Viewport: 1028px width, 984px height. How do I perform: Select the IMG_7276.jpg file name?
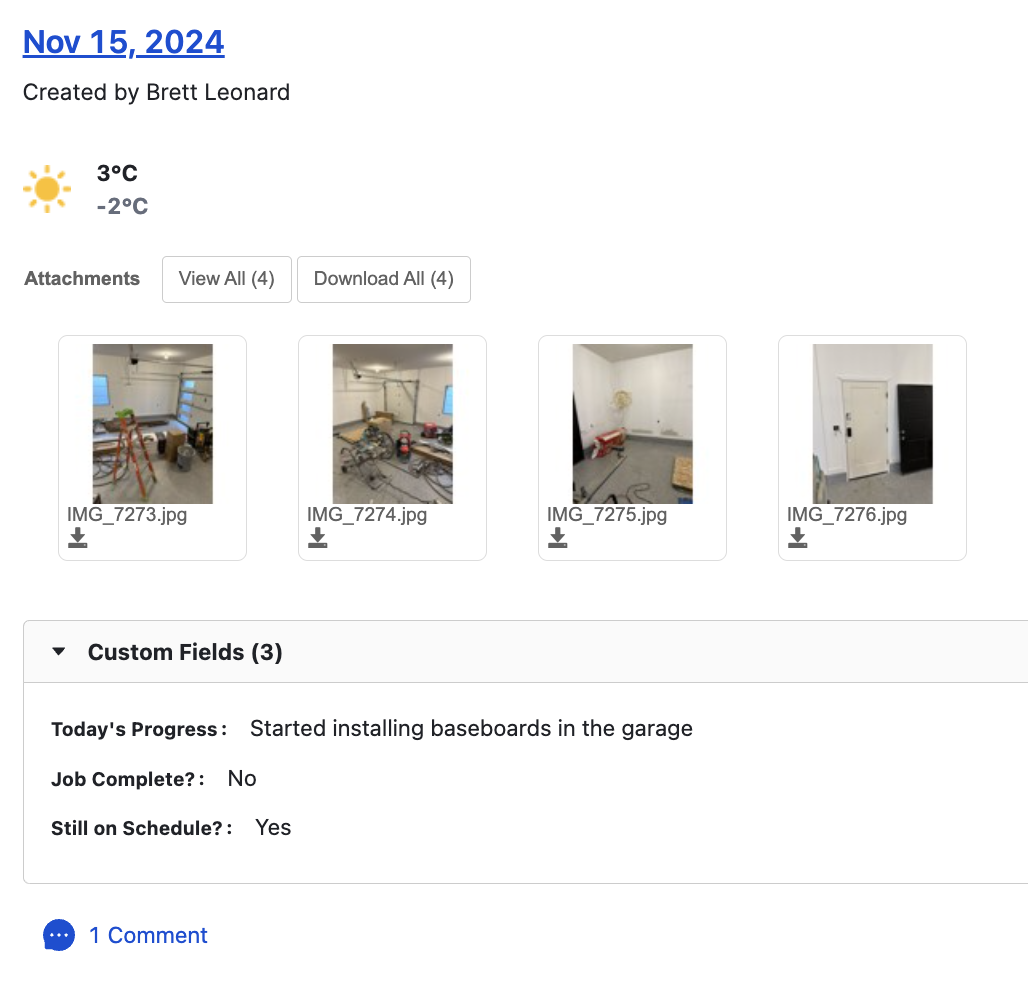tap(847, 515)
